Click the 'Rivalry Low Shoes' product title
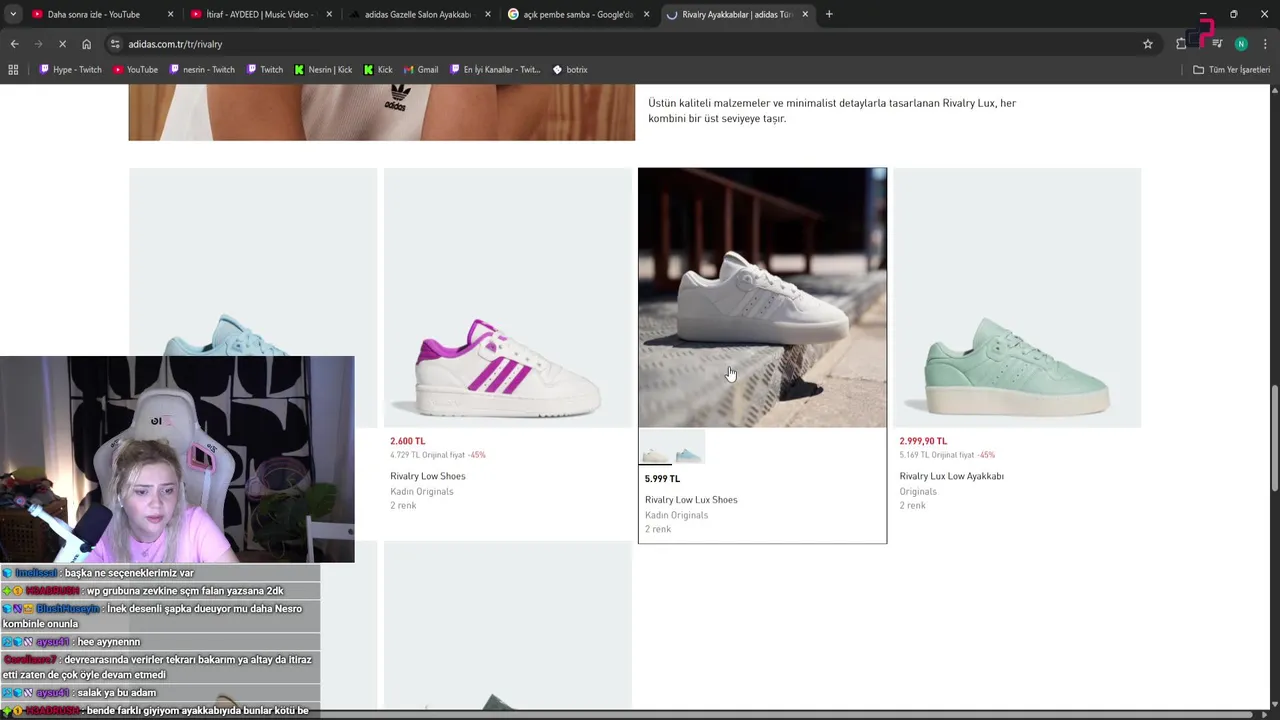Image resolution: width=1280 pixels, height=720 pixels. tap(427, 476)
